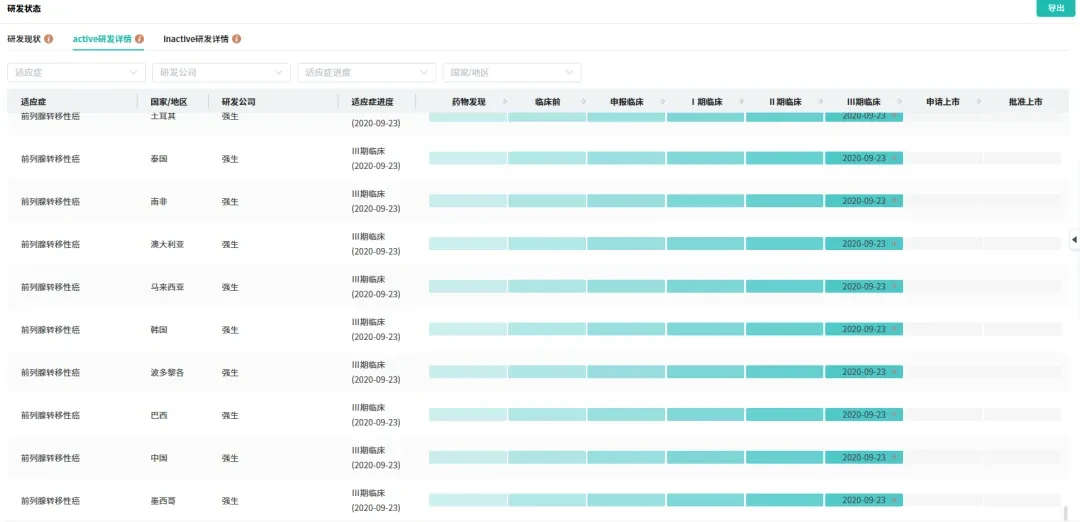The height and width of the screenshot is (522, 1080).
Task: Click arrow icon after 临床前 column header
Action: 583,102
